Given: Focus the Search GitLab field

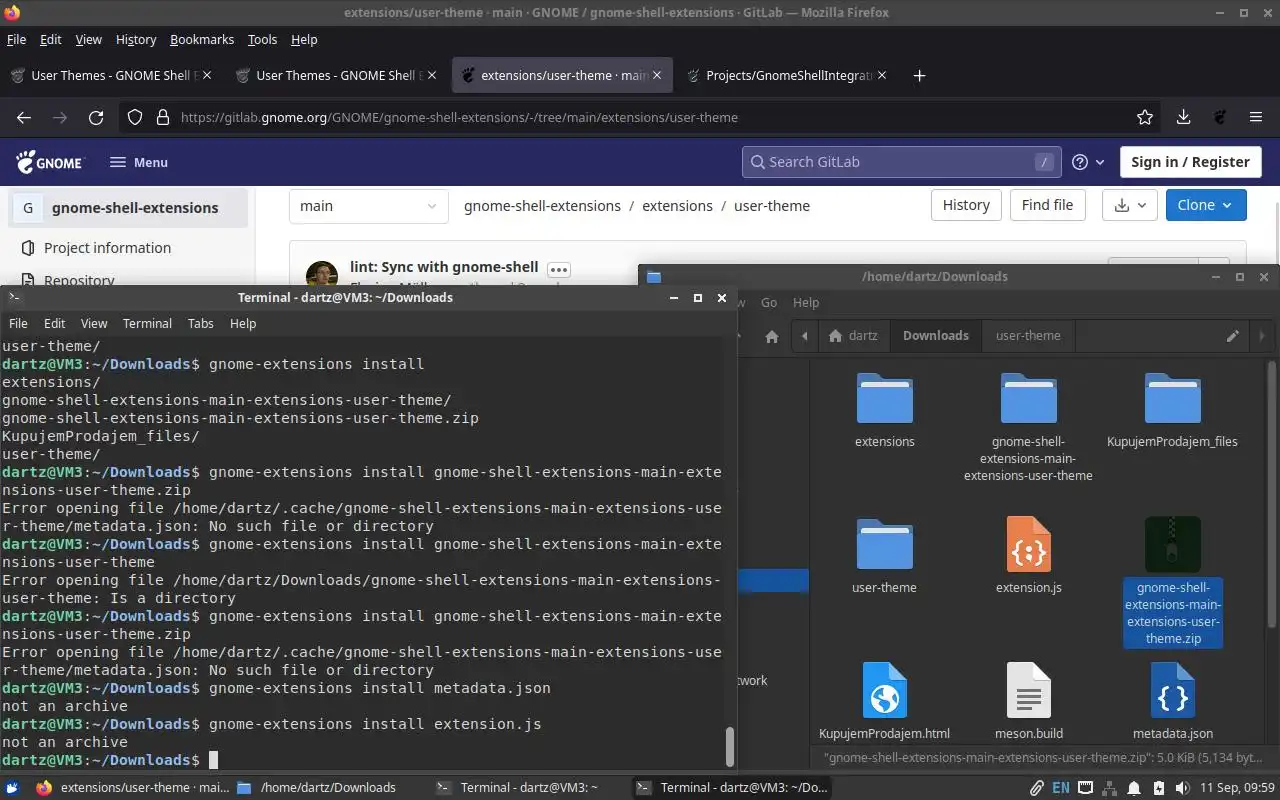Looking at the screenshot, I should coord(903,162).
